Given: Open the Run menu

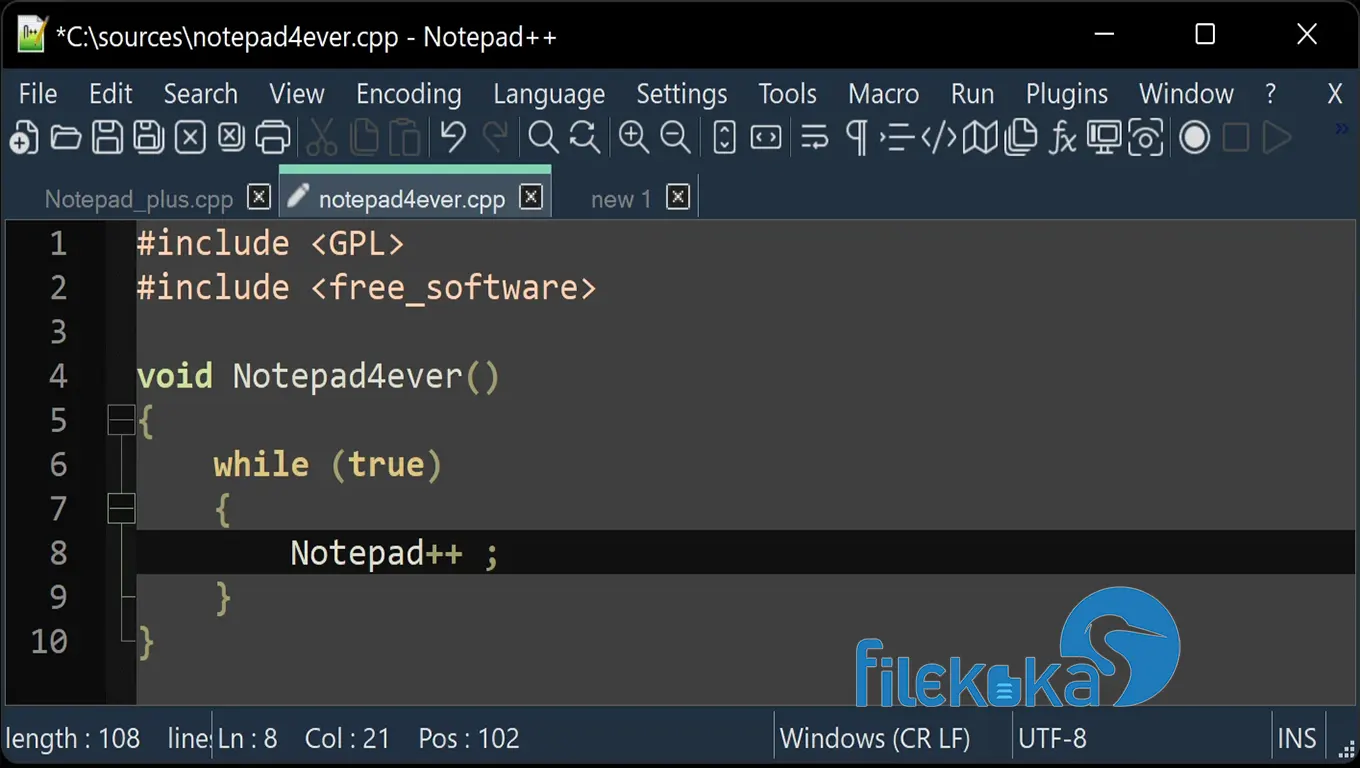Looking at the screenshot, I should [x=973, y=94].
